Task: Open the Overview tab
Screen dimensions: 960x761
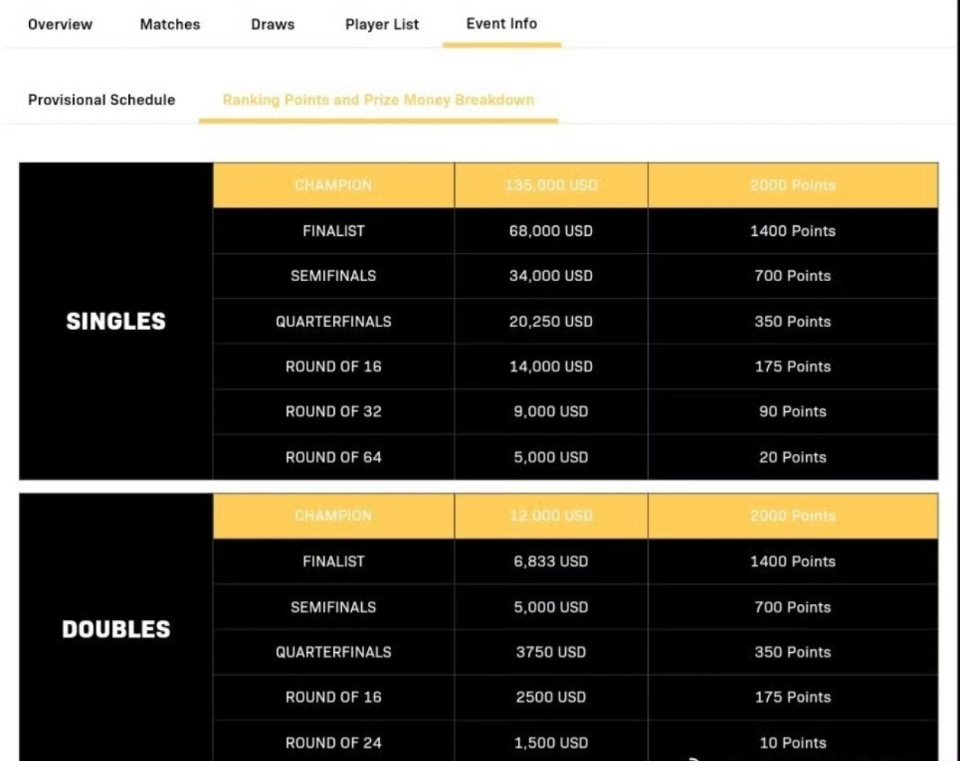Action: [x=60, y=25]
